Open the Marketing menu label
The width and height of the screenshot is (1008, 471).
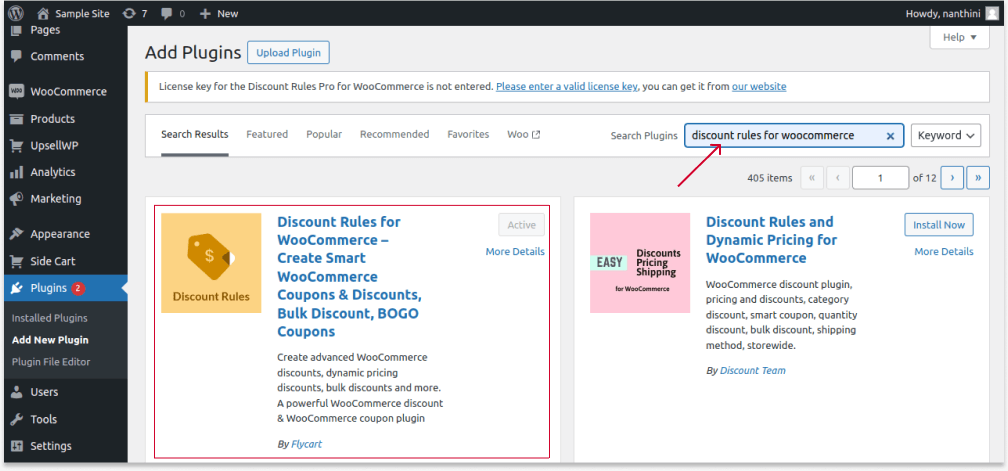coord(56,199)
